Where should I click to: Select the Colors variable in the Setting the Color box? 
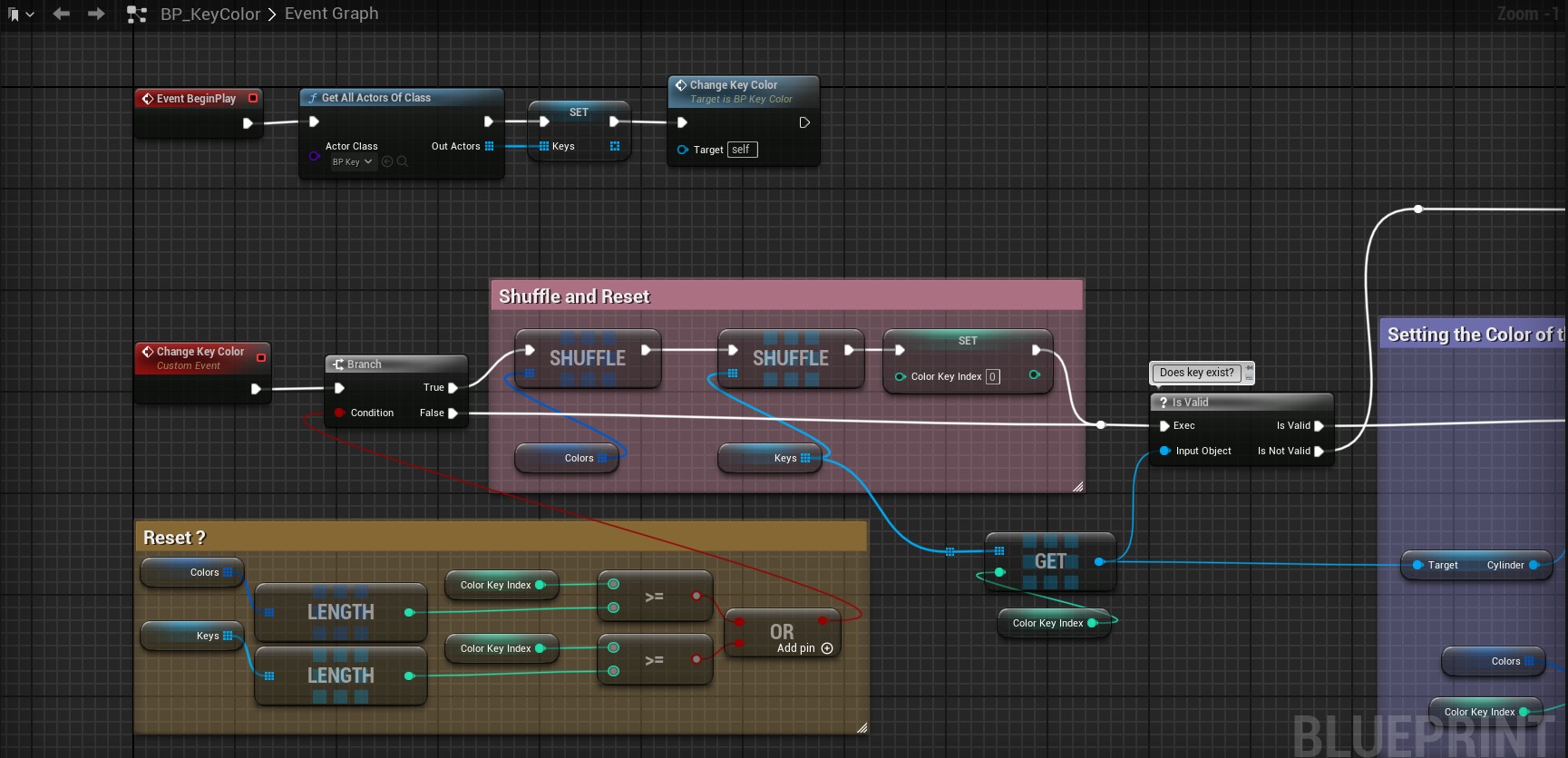(1495, 661)
